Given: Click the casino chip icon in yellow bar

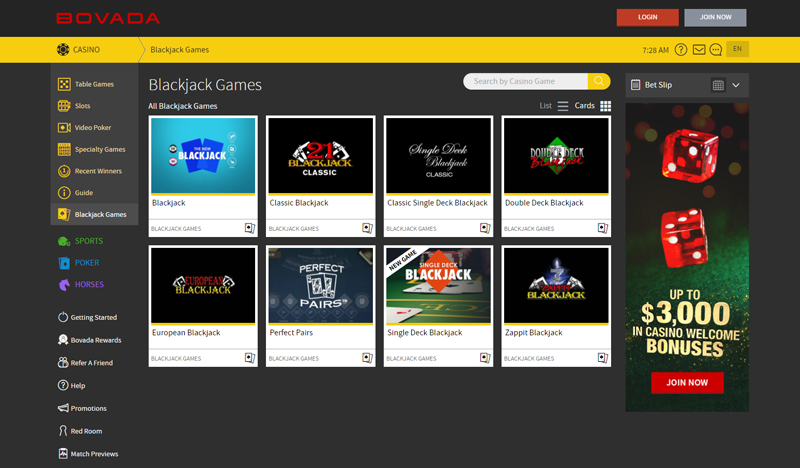Looking at the screenshot, I should (x=63, y=50).
